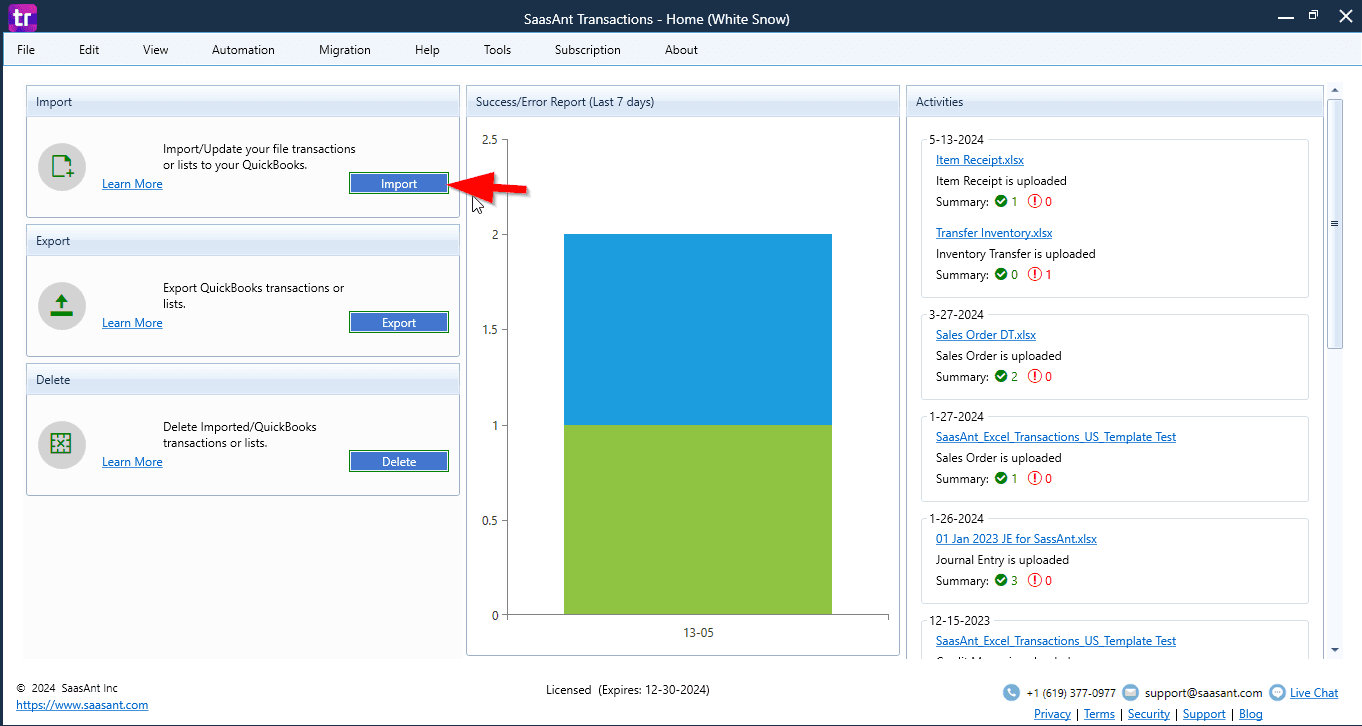Click the Import file icon

pyautogui.click(x=62, y=167)
